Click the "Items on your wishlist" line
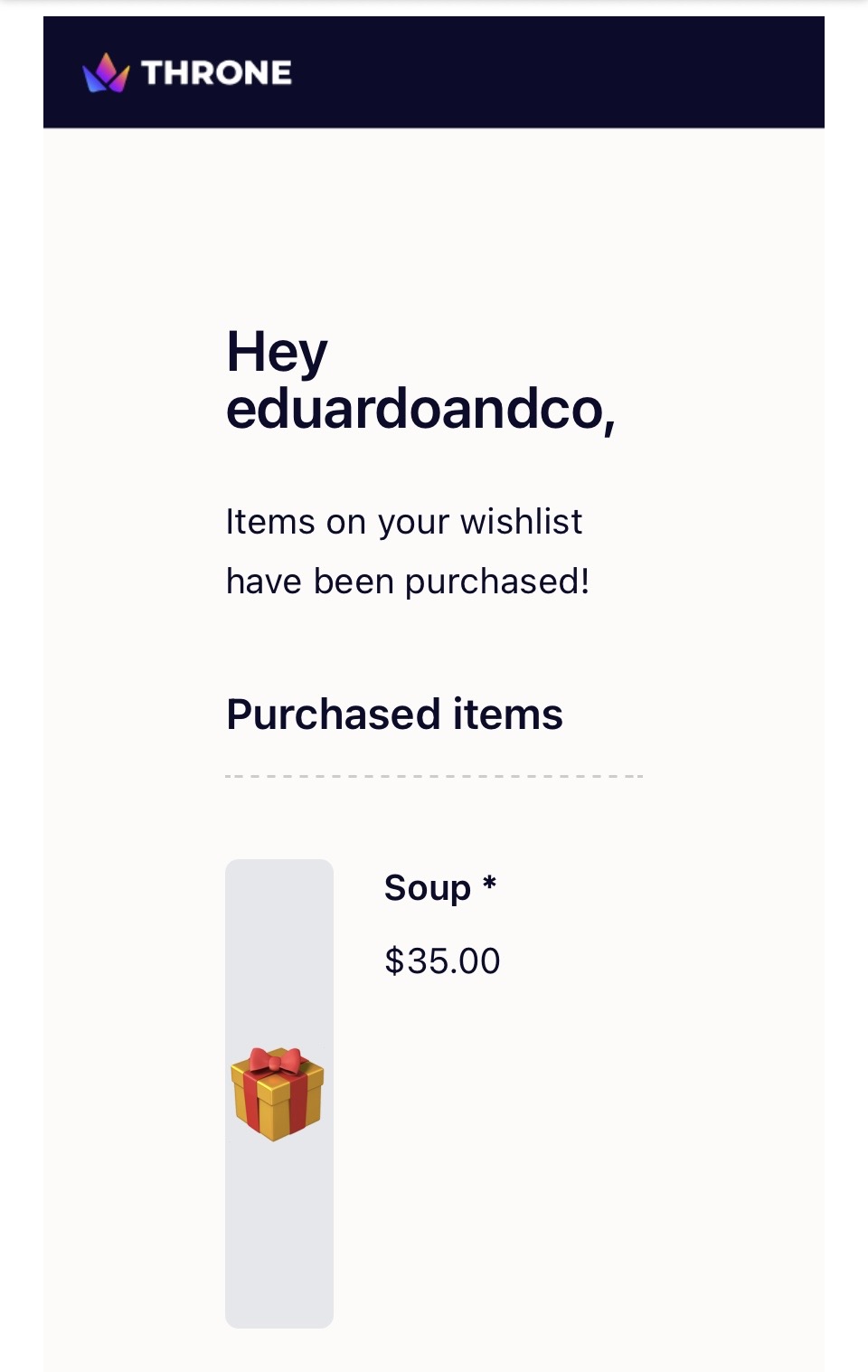The width and height of the screenshot is (868, 1372). coord(404,522)
